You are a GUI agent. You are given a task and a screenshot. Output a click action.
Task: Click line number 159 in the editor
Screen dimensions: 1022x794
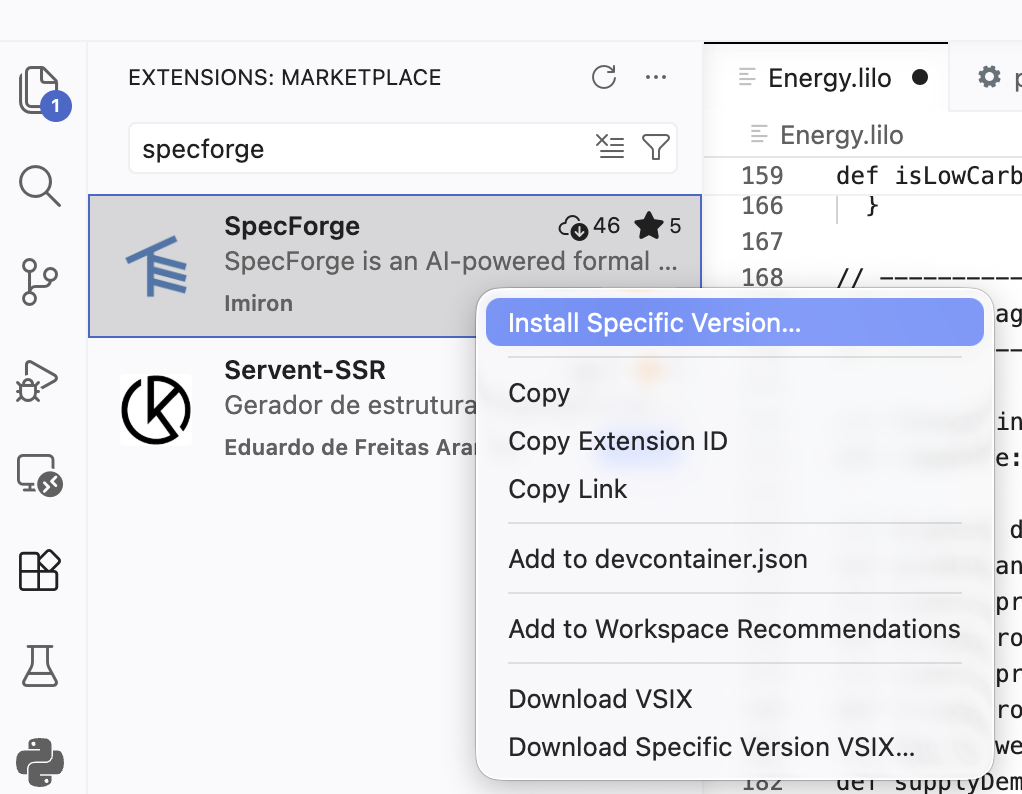point(762,176)
